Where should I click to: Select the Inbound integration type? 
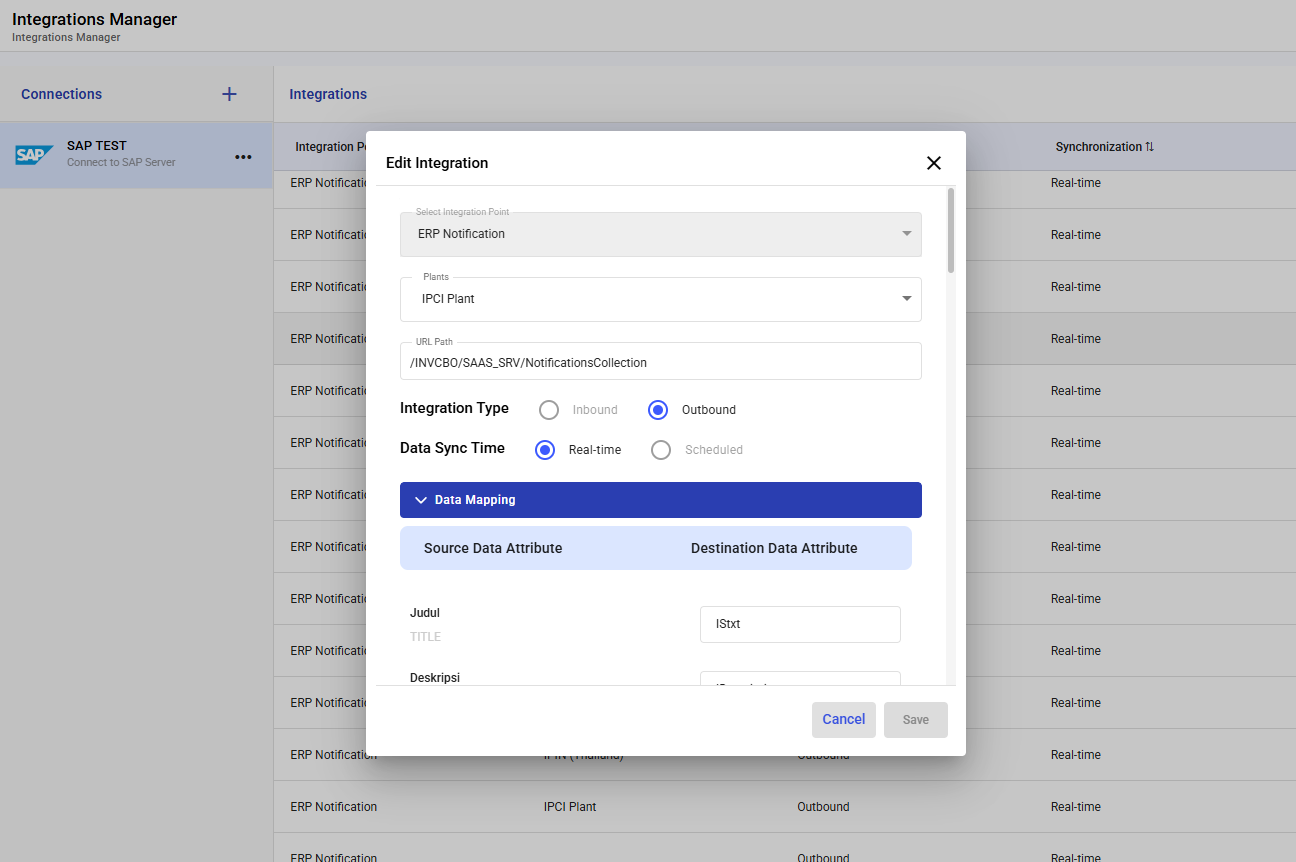coord(549,410)
